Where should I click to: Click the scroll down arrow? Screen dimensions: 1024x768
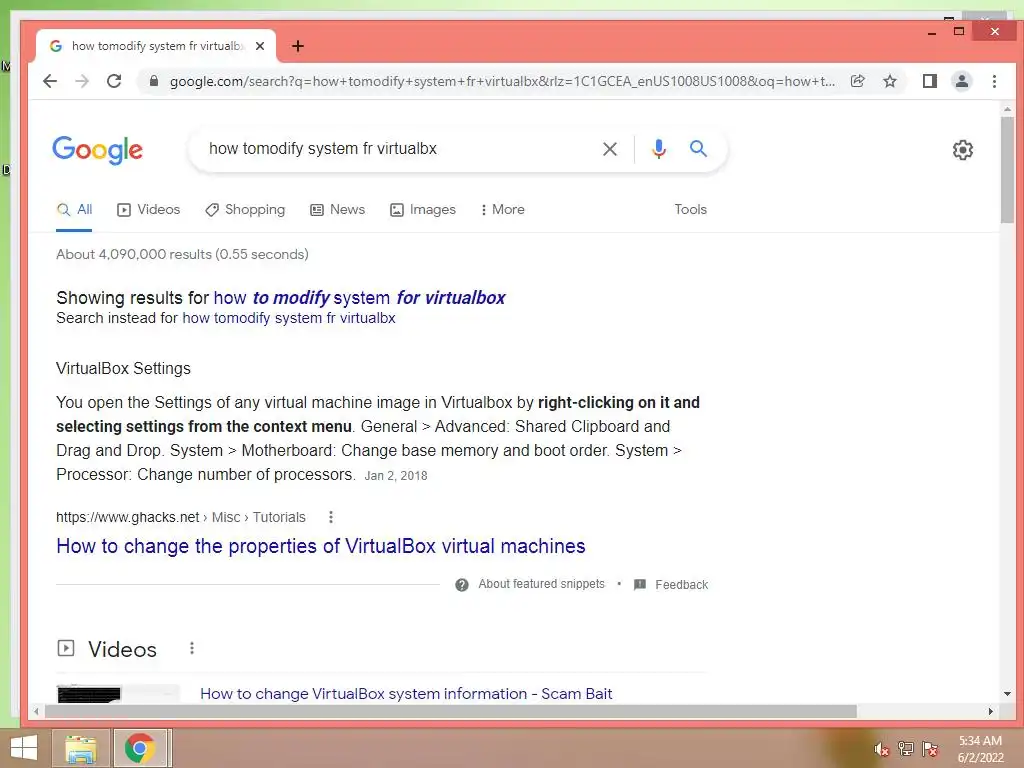1007,694
